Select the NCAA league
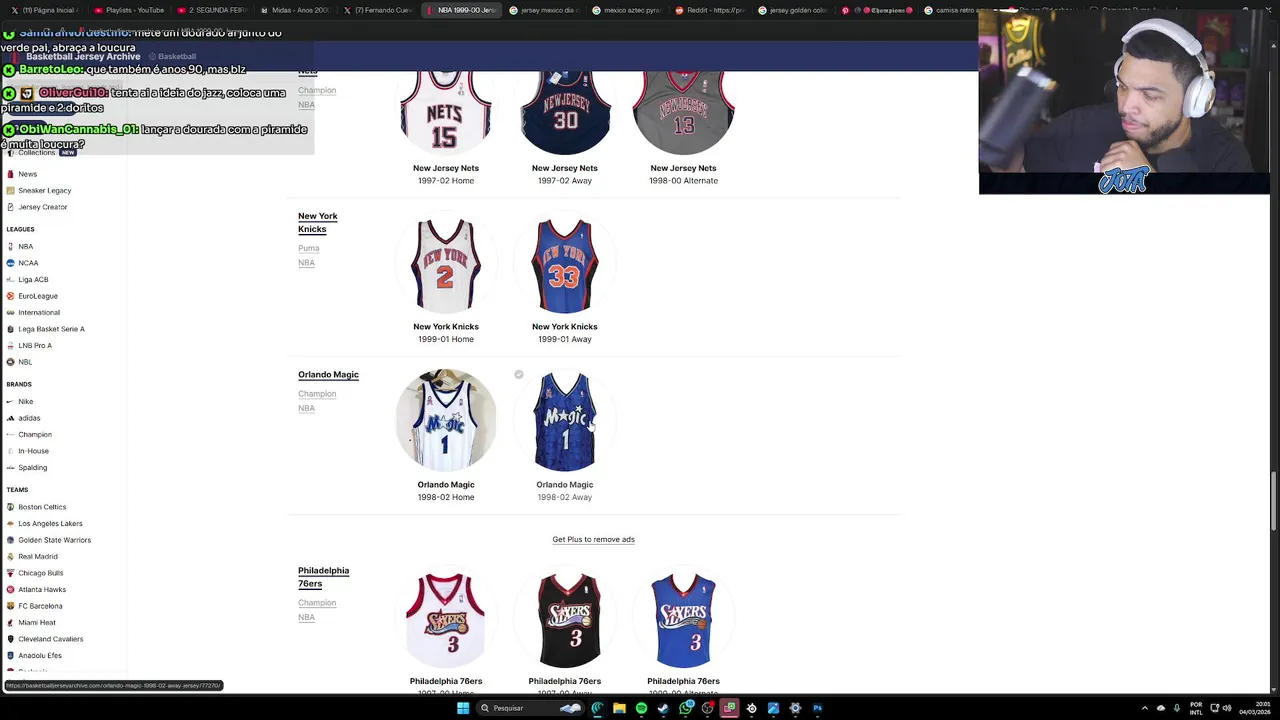The width and height of the screenshot is (1280, 720). click(x=22, y=263)
